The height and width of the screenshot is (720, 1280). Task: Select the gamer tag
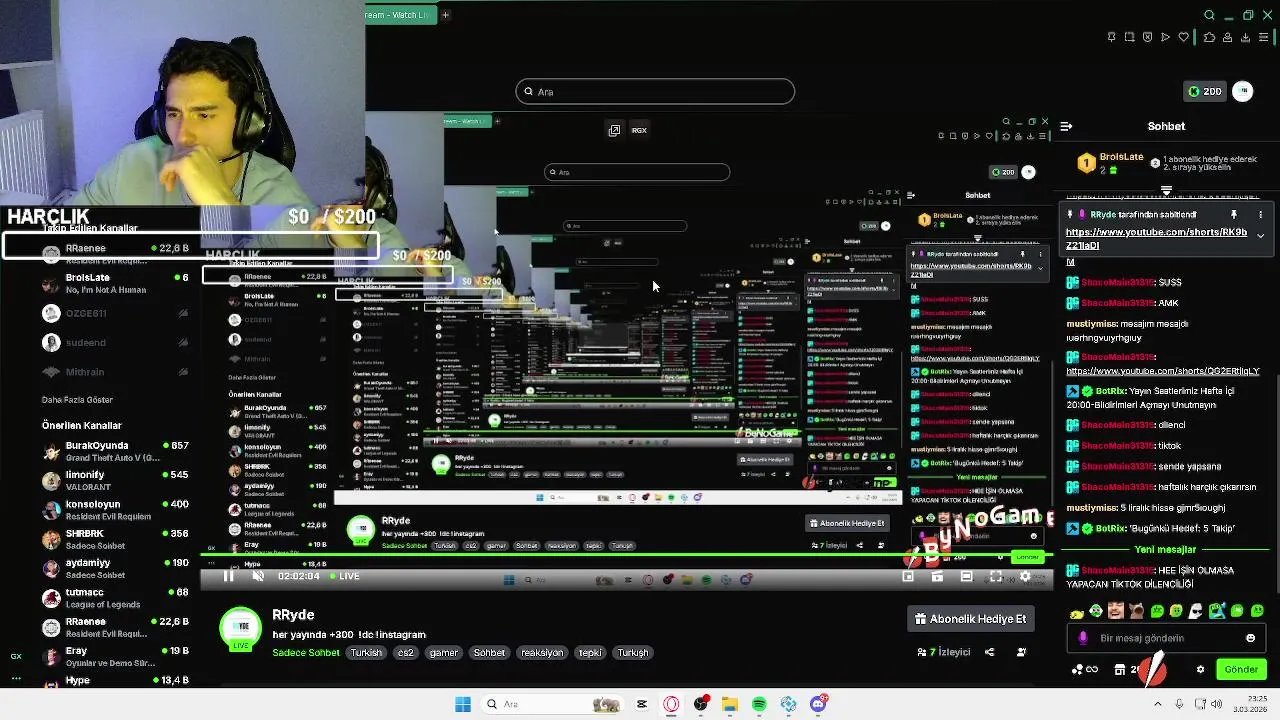click(443, 653)
